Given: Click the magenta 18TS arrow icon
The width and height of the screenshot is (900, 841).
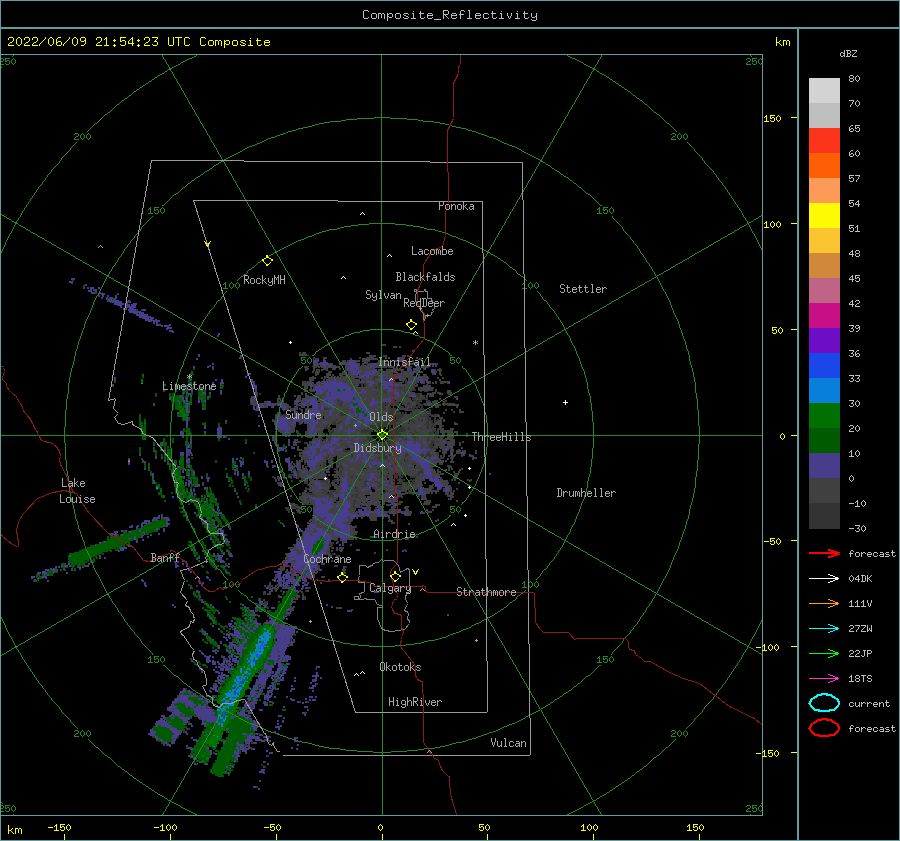Looking at the screenshot, I should 824,679.
